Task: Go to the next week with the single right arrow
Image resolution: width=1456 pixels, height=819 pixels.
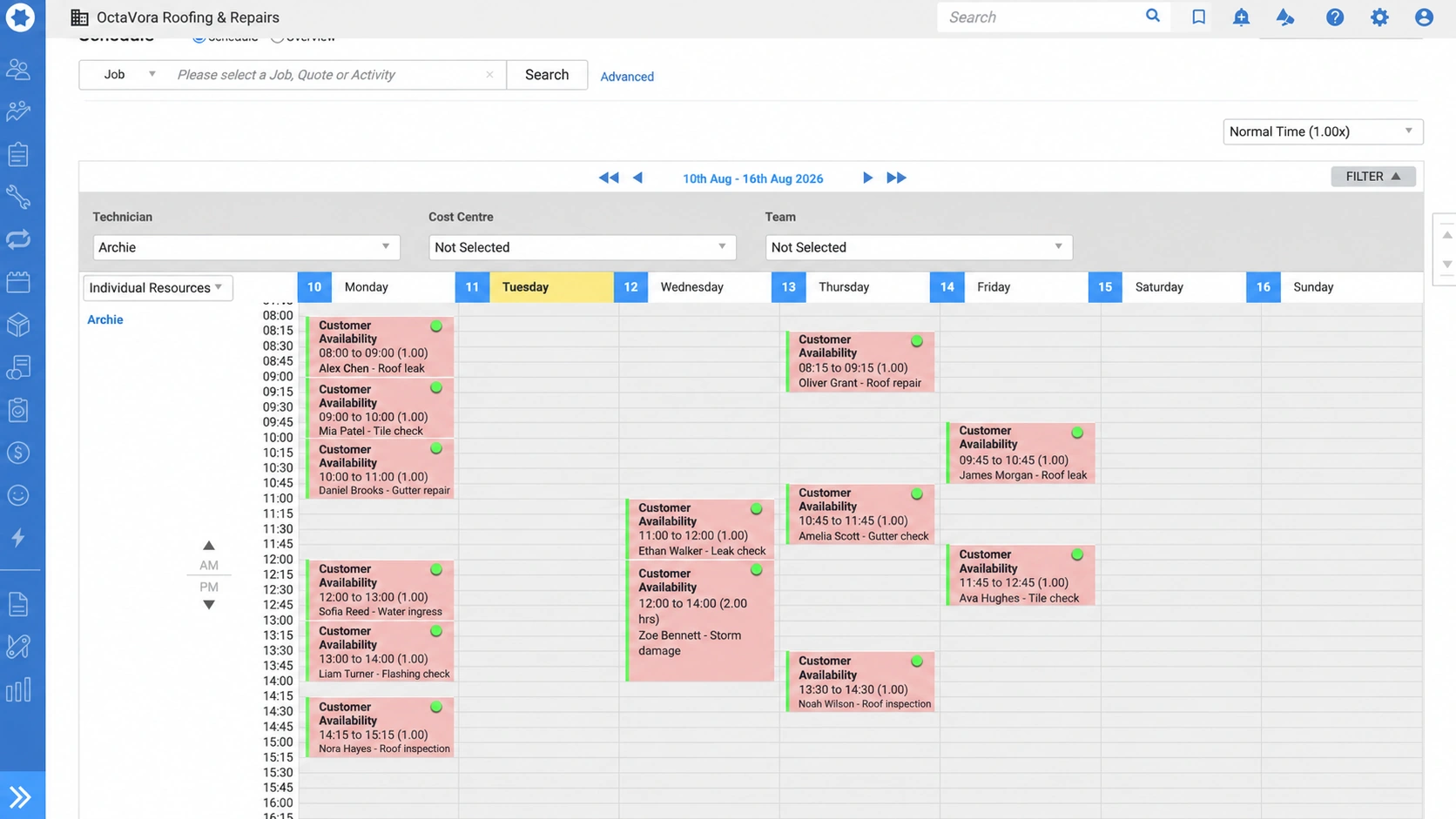Action: click(x=867, y=178)
